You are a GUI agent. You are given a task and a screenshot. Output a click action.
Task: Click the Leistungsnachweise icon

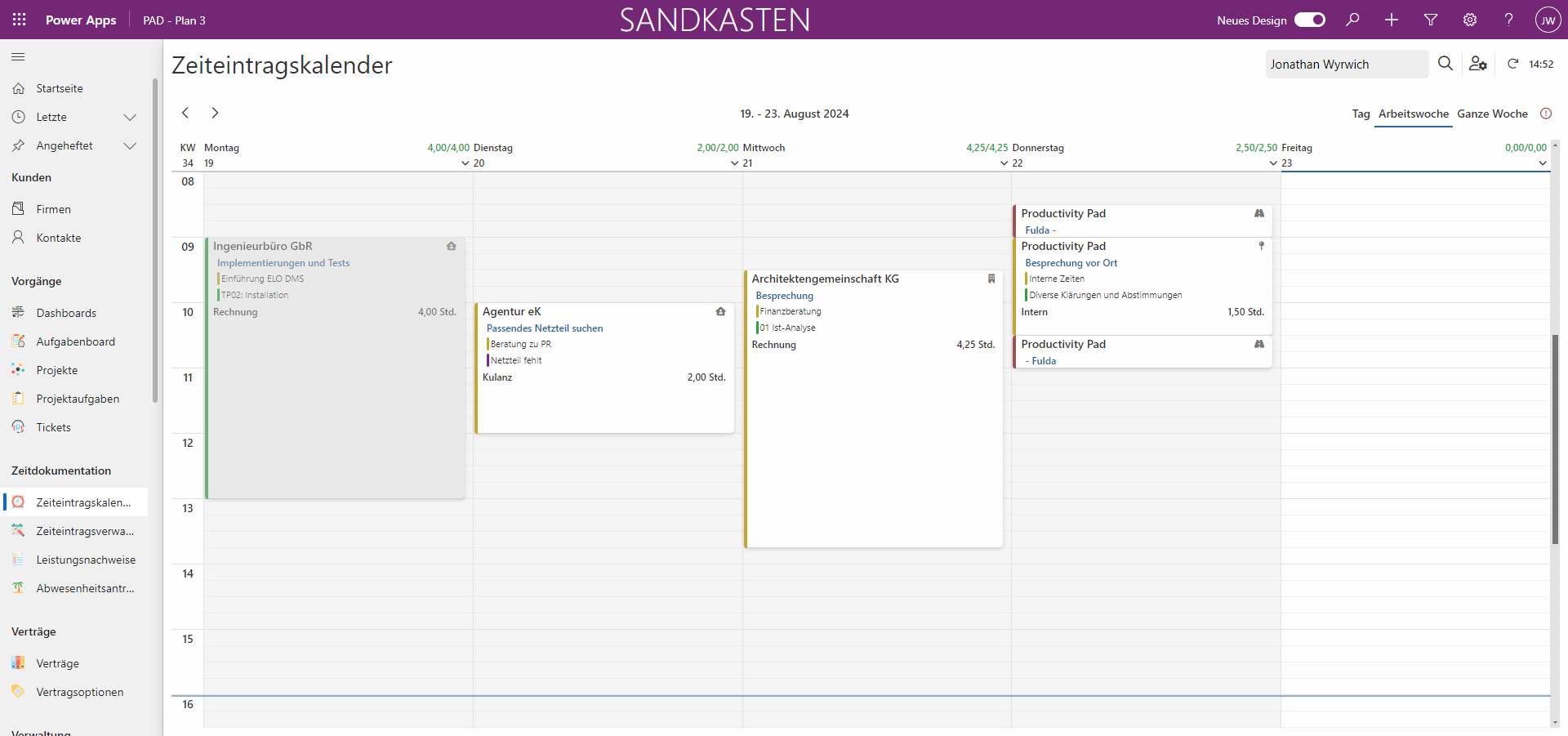tap(18, 560)
